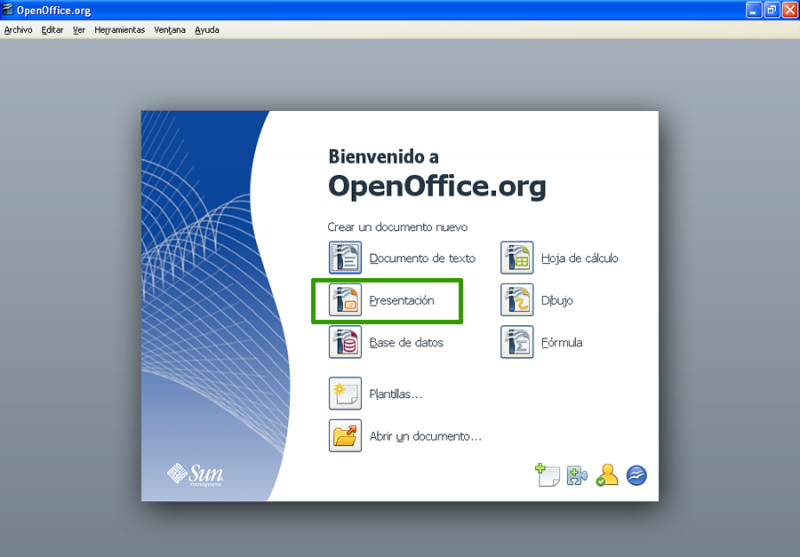Click the add extensions puzzle icon
Image resolution: width=800 pixels, height=557 pixels.
(x=577, y=475)
